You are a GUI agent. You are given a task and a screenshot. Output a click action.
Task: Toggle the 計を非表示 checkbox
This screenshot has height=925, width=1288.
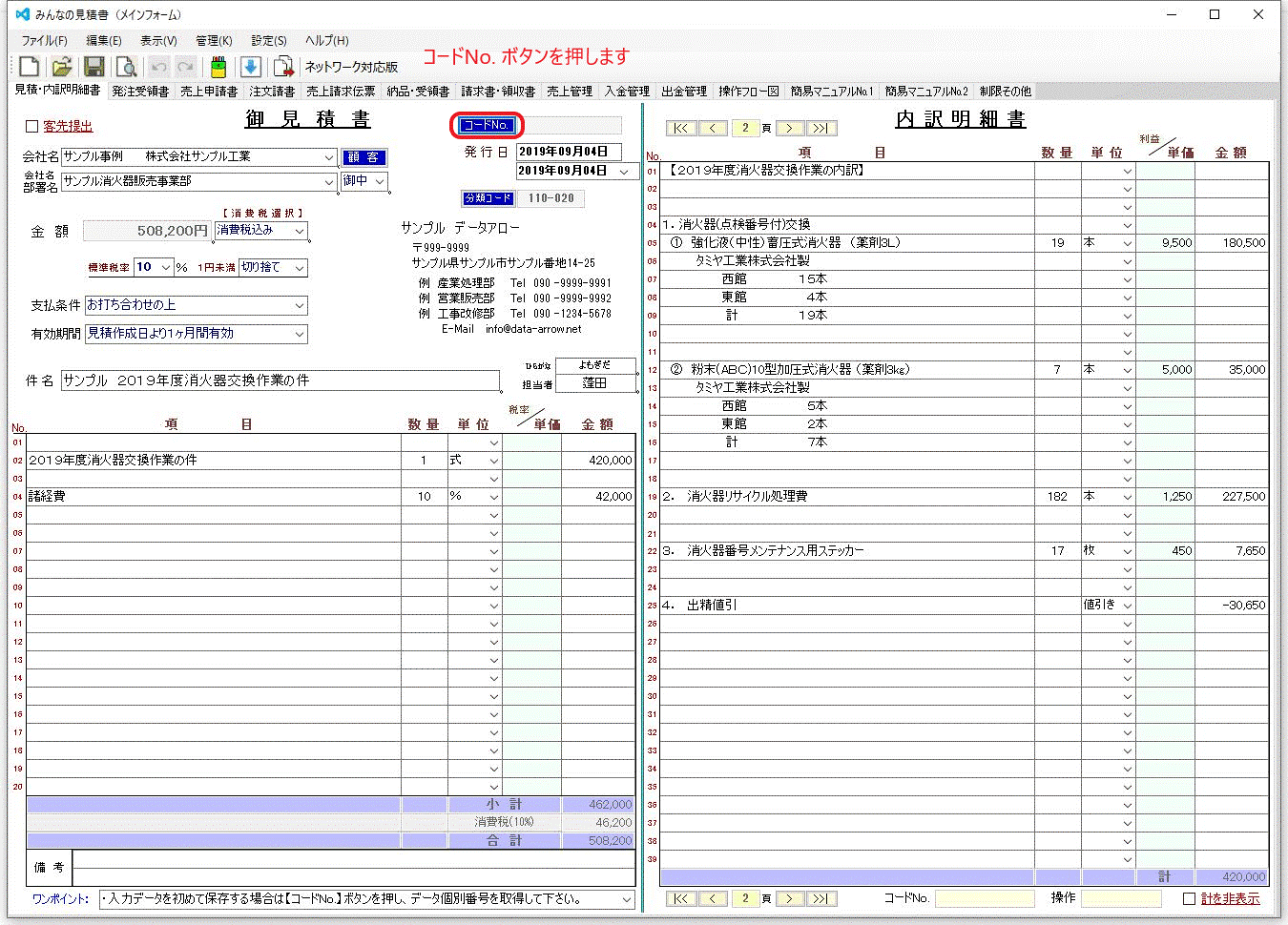click(1189, 898)
